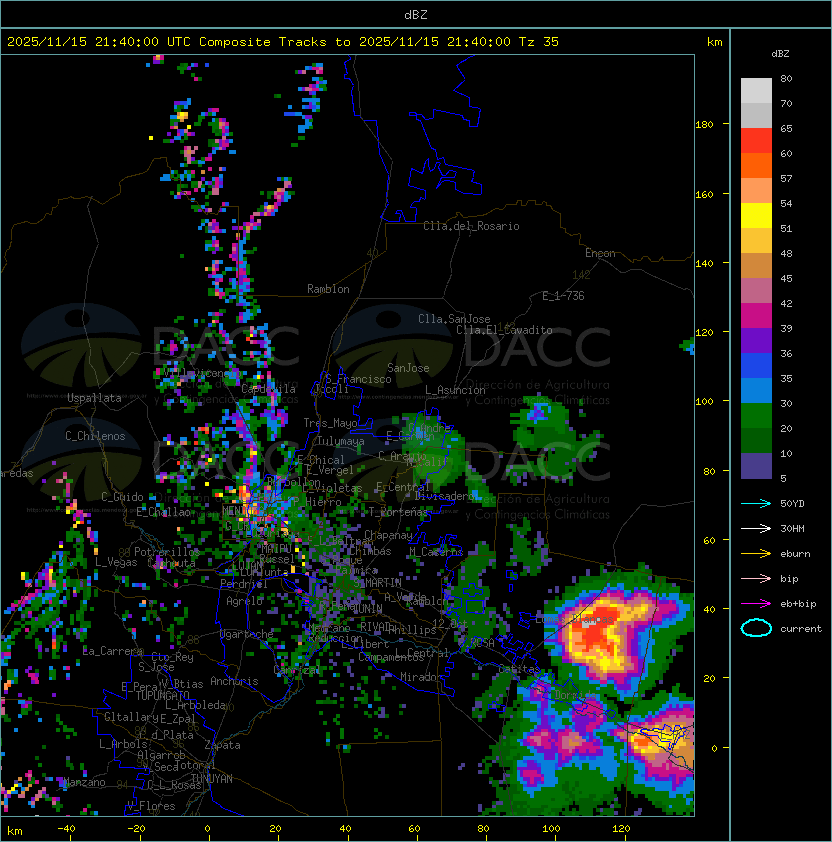Click the '120' tick on horizontal axis
The width and height of the screenshot is (832, 842).
621,829
